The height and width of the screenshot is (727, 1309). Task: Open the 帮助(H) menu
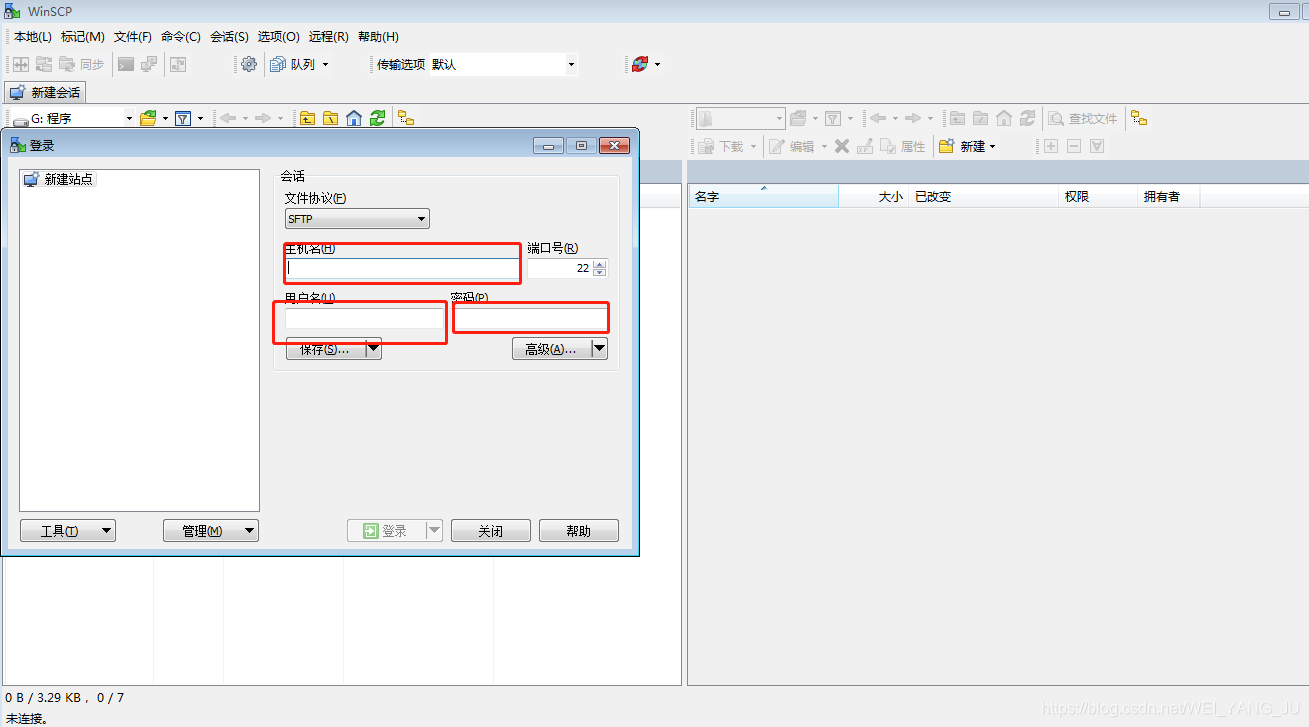click(378, 37)
